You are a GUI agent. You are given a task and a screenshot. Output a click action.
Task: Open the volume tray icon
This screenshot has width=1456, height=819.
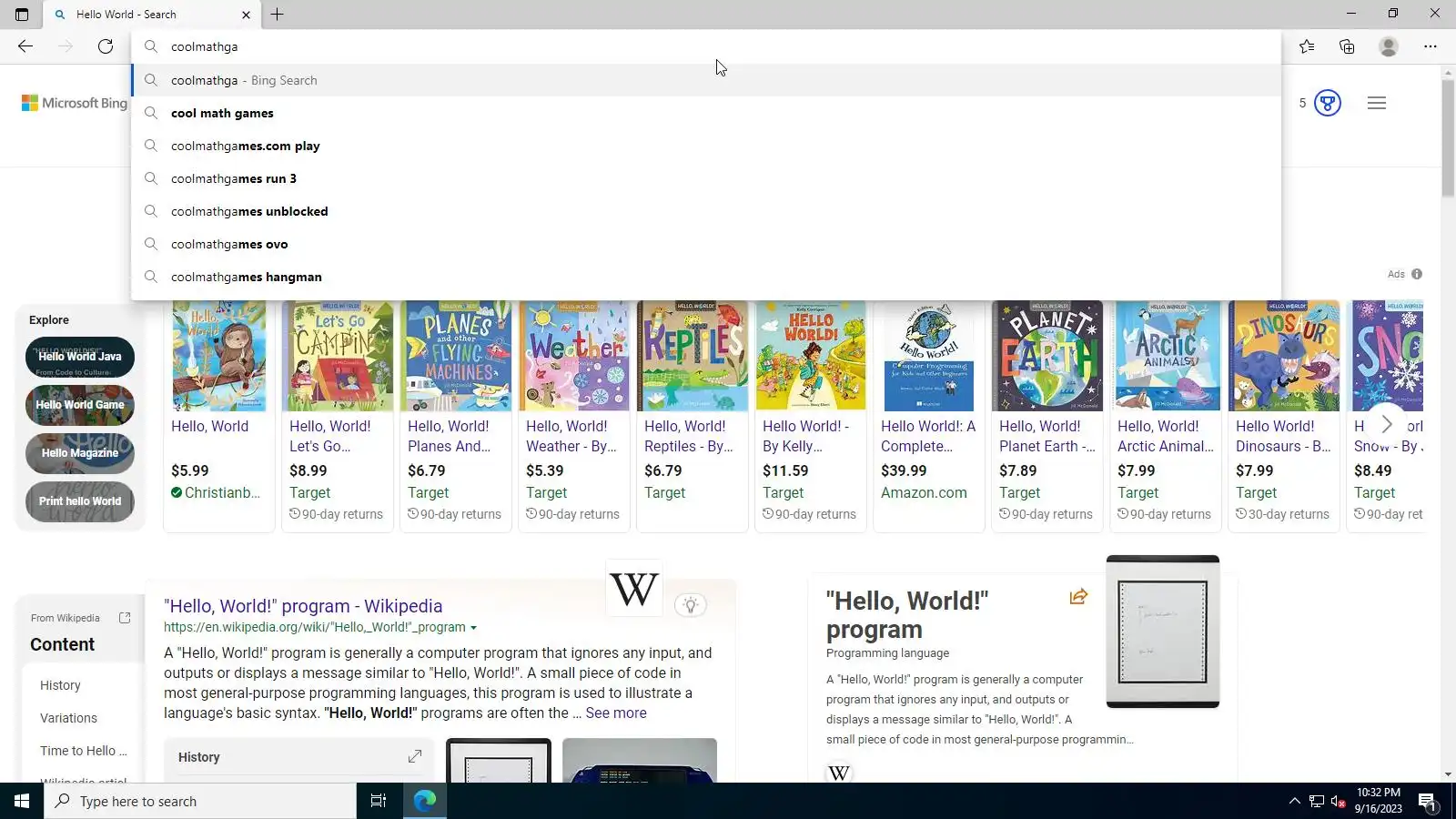pyautogui.click(x=1338, y=801)
